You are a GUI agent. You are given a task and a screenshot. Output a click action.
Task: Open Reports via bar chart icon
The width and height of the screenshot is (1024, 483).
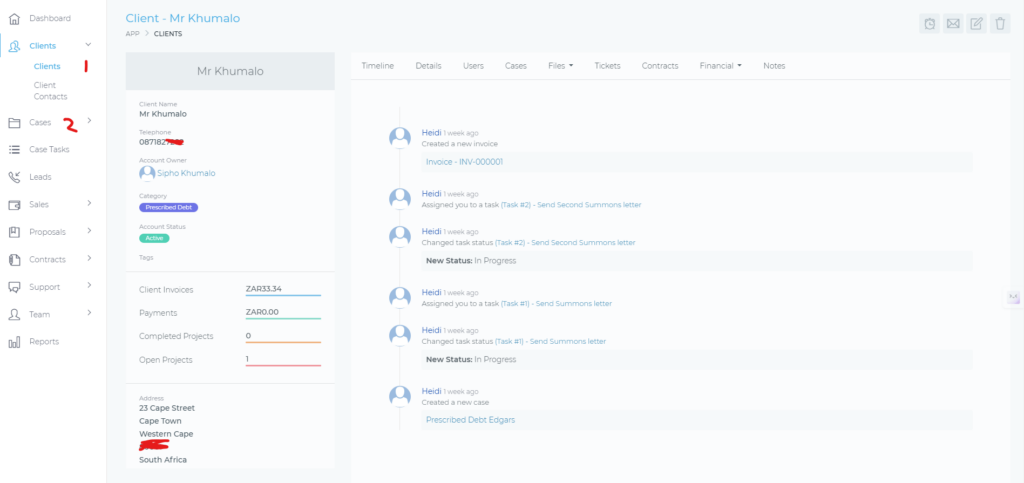click(14, 342)
